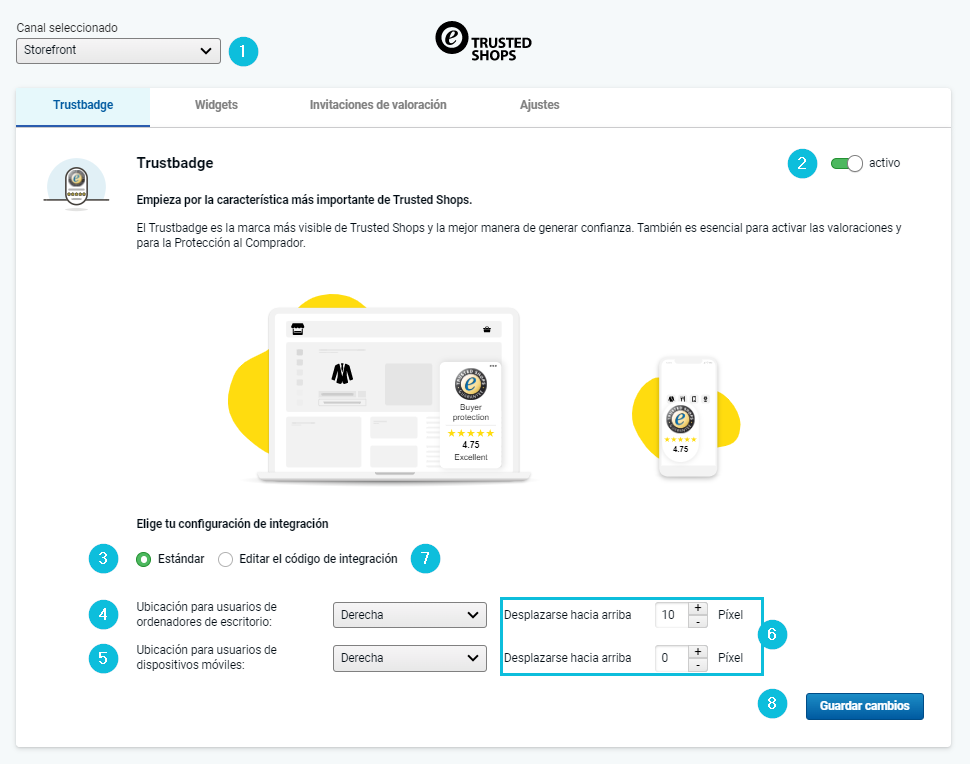Increase mobile offset with plus stepper

click(x=698, y=651)
